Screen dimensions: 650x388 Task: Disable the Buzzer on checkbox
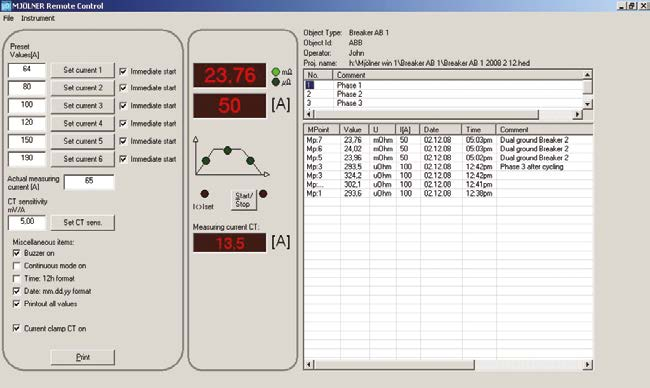click(17, 253)
